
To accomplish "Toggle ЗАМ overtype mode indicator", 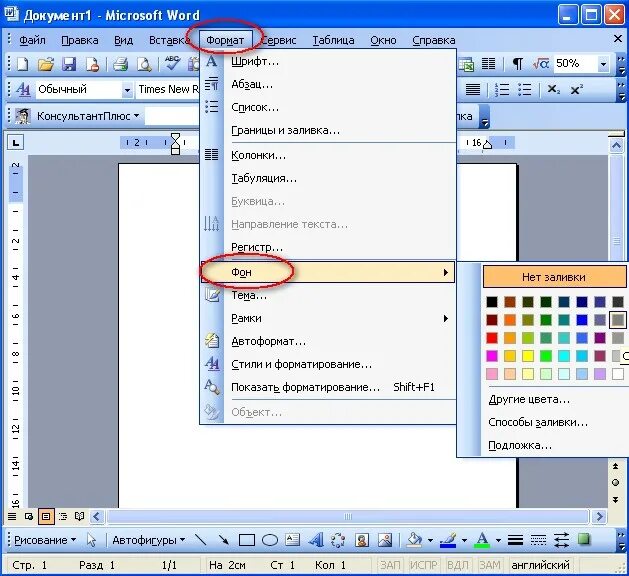I will point(490,565).
